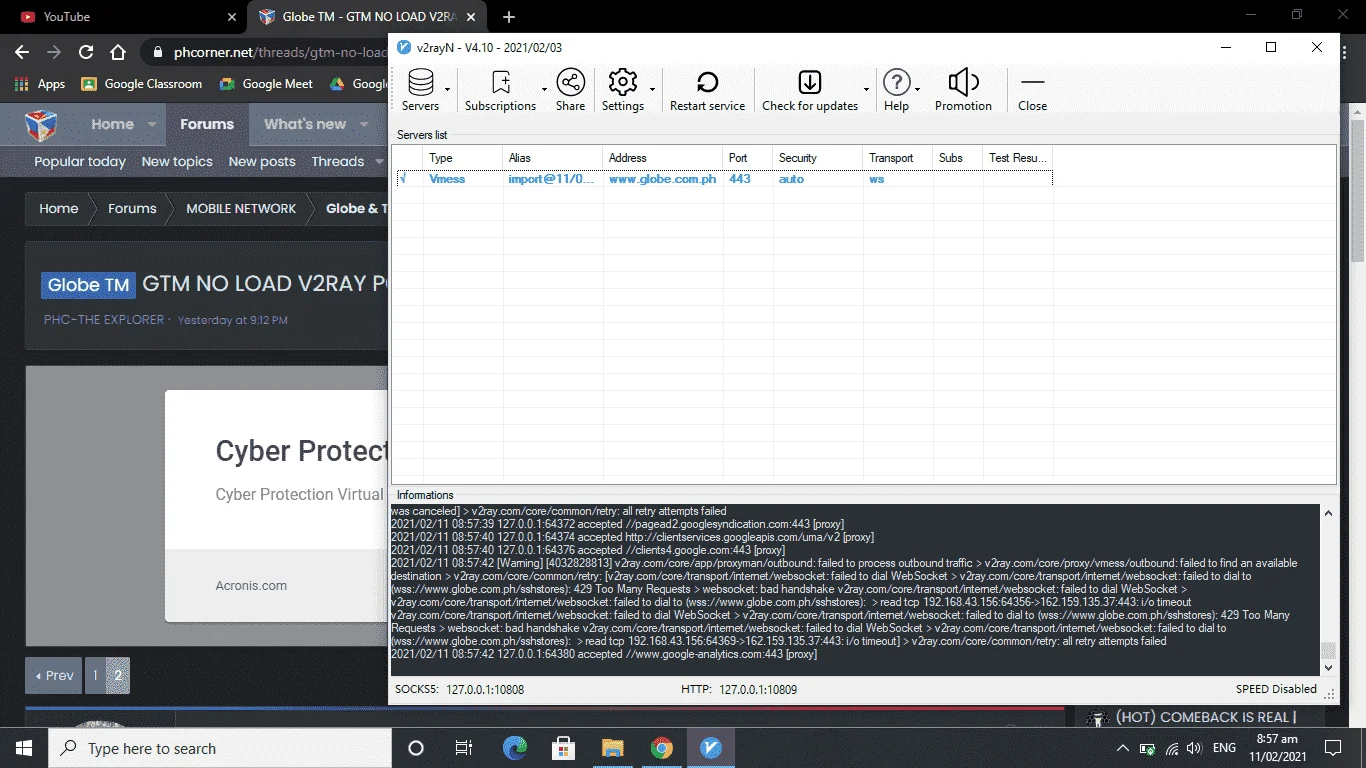
Task: Click the Promotion speaker icon
Action: [963, 83]
